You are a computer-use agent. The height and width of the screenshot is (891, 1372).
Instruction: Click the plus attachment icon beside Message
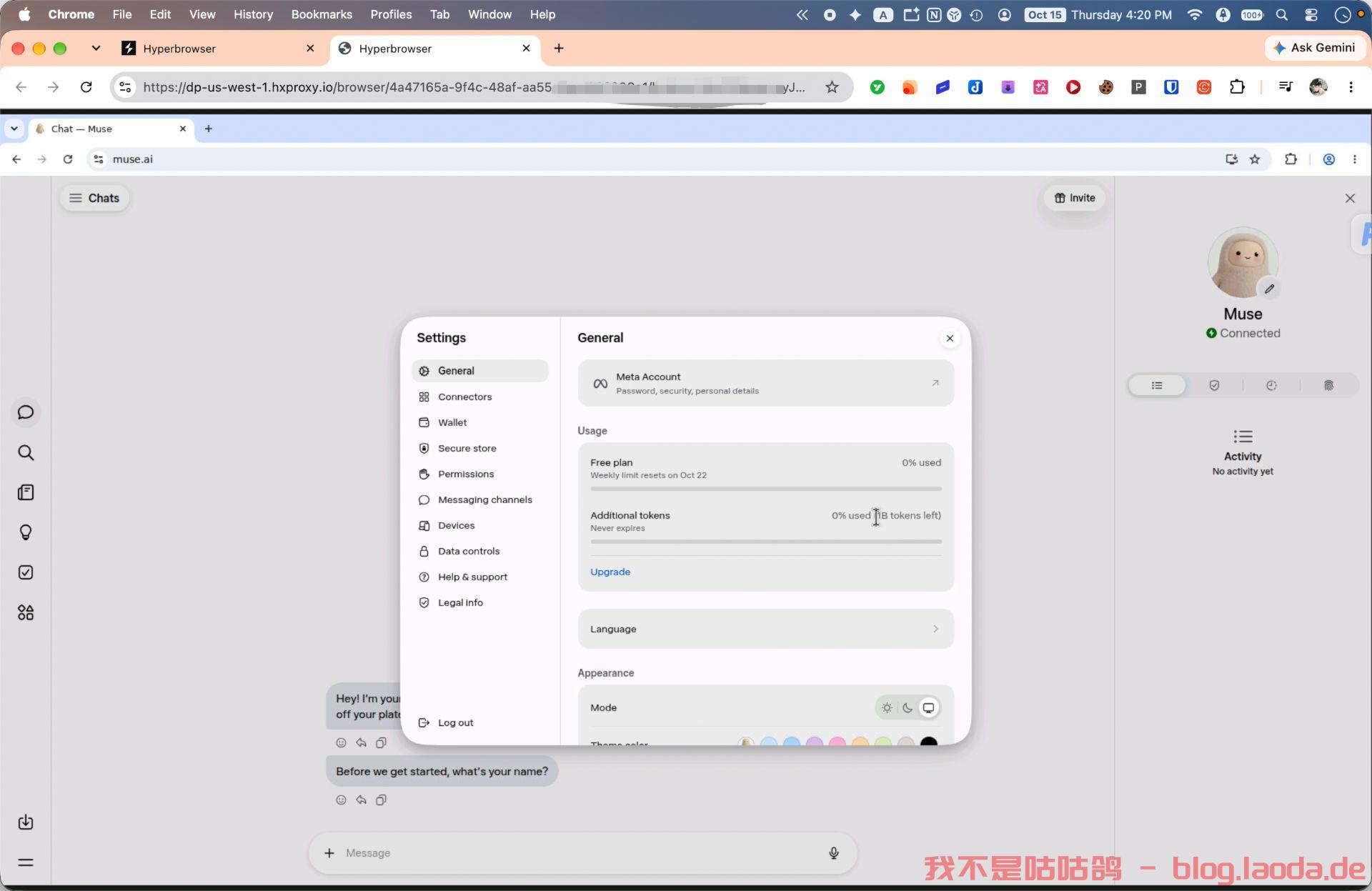coord(329,852)
